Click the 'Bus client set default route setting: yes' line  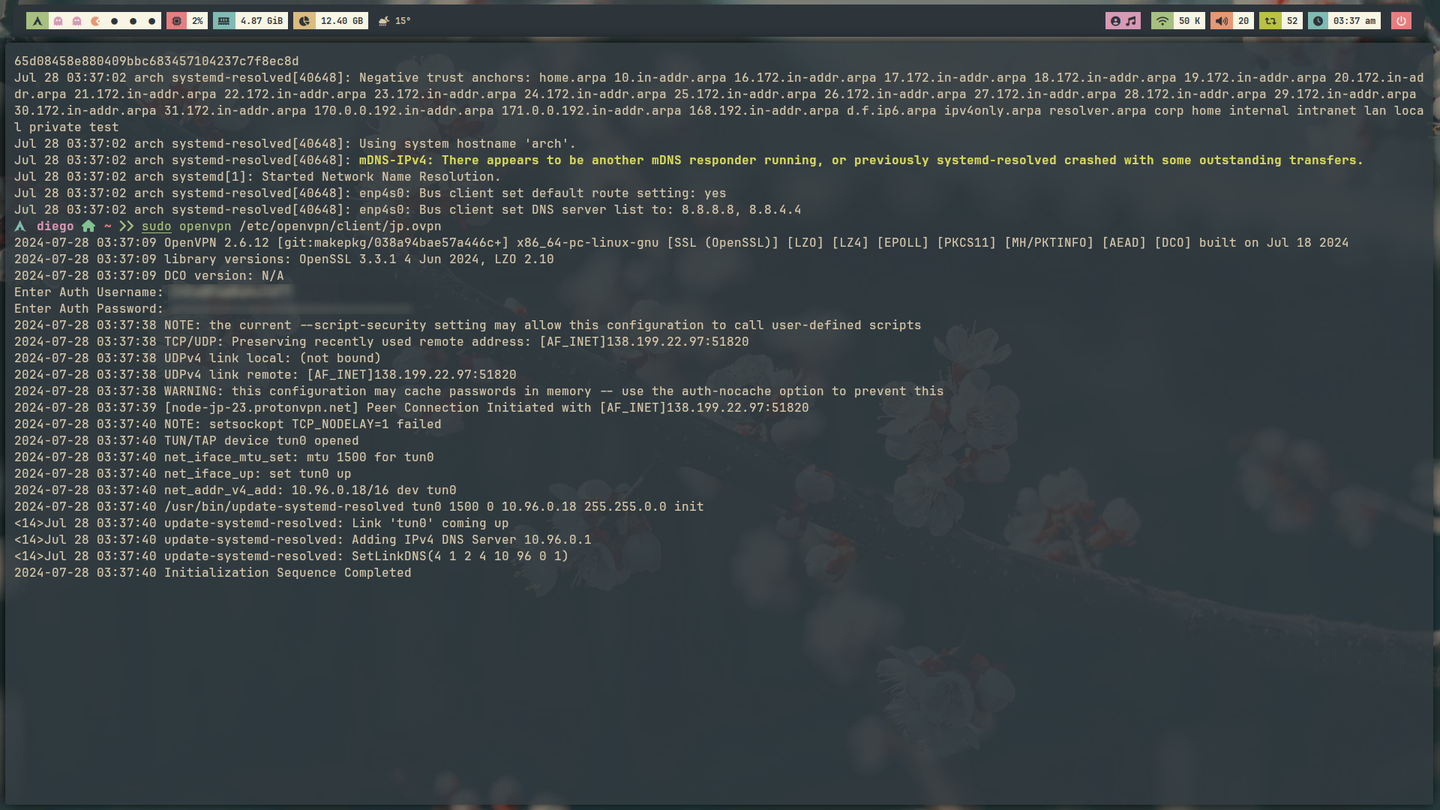pyautogui.click(x=370, y=193)
